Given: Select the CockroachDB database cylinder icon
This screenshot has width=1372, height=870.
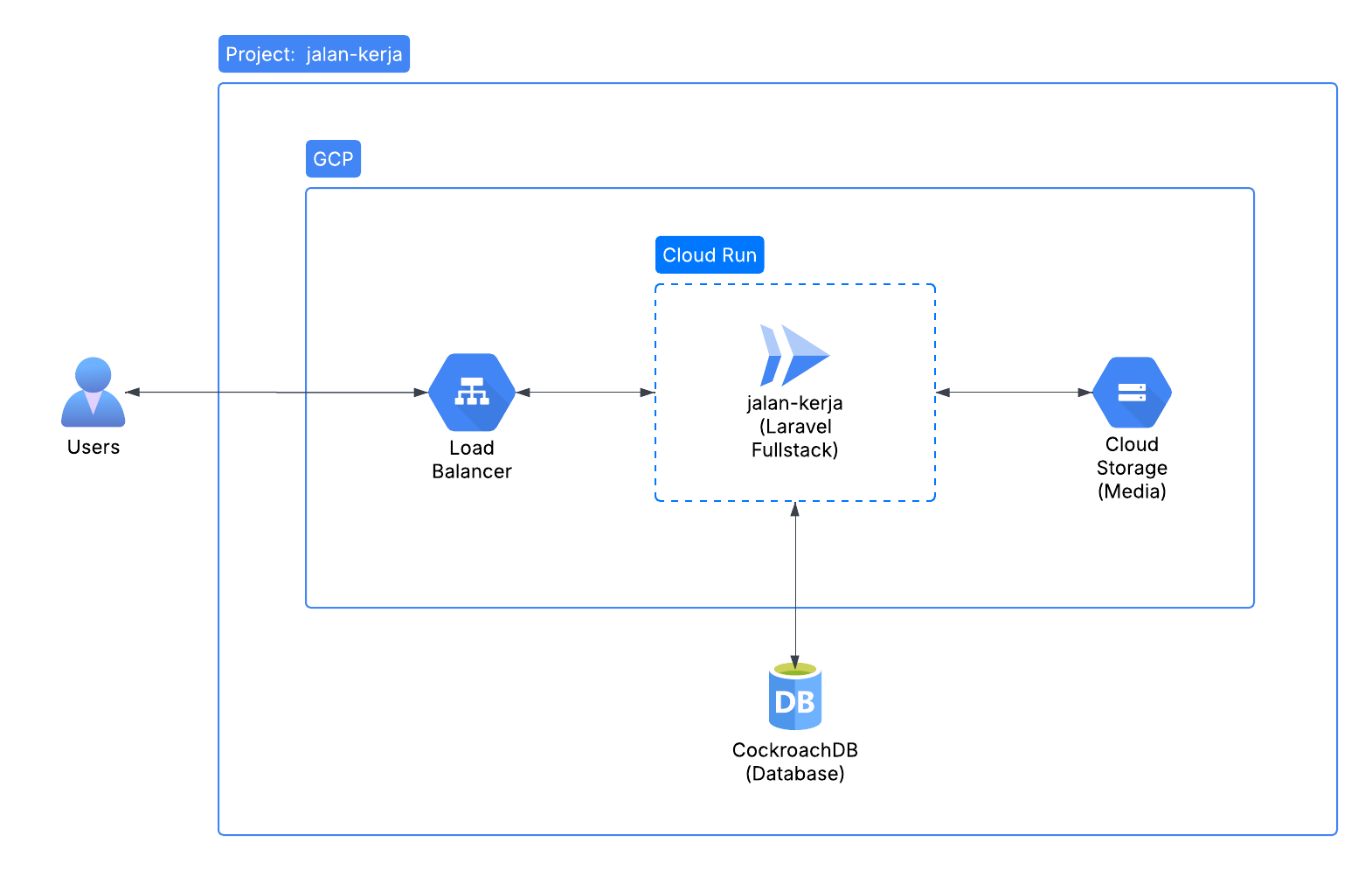Looking at the screenshot, I should [x=795, y=696].
